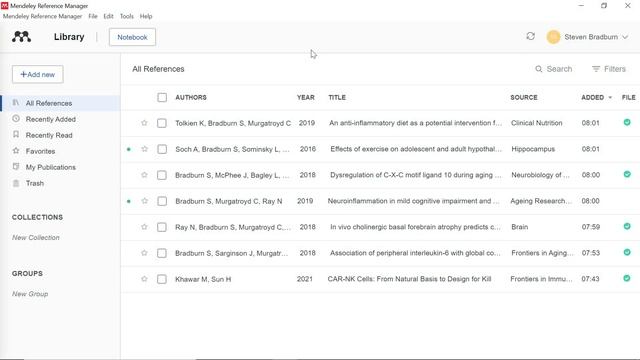Click the Add new button
The image size is (640, 360).
(38, 74)
